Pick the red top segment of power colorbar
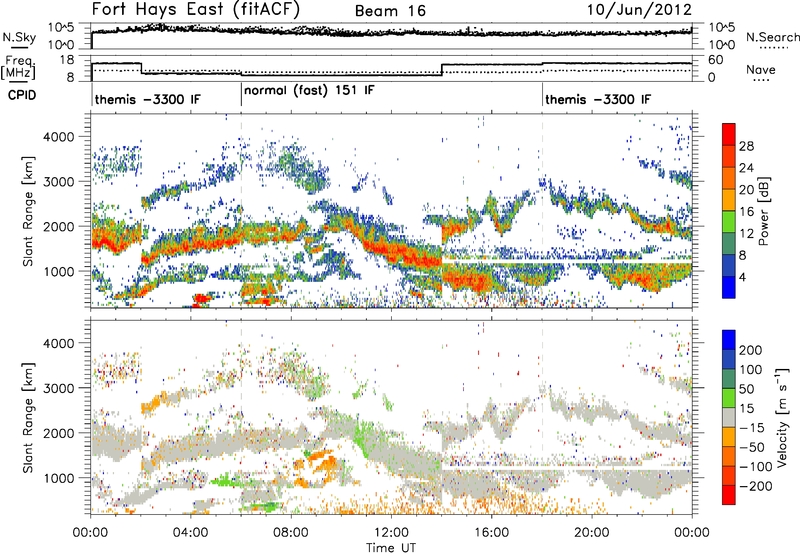This screenshot has height=554, width=800. pyautogui.click(x=729, y=134)
